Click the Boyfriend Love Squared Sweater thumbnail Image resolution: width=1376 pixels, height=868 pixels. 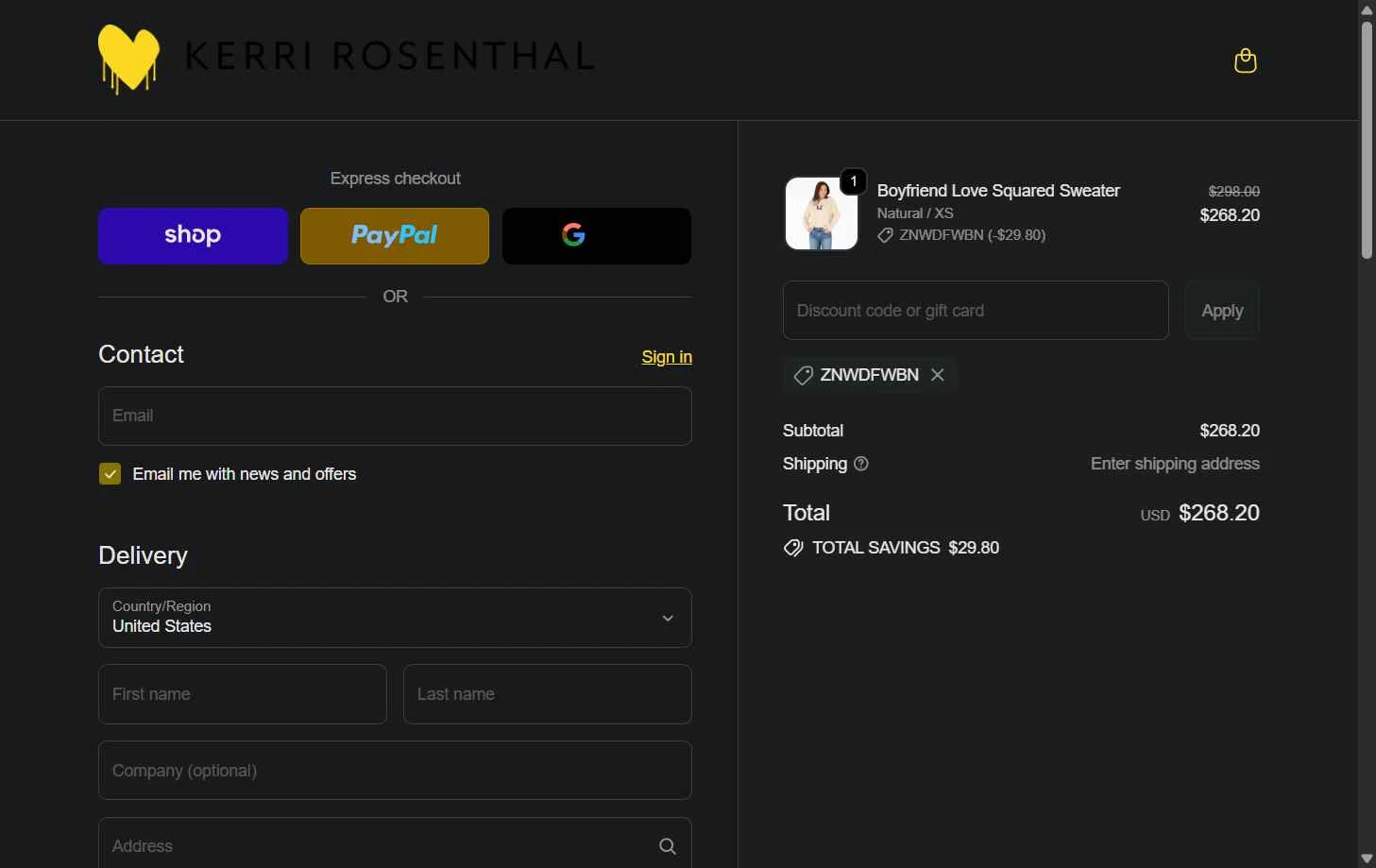(822, 213)
